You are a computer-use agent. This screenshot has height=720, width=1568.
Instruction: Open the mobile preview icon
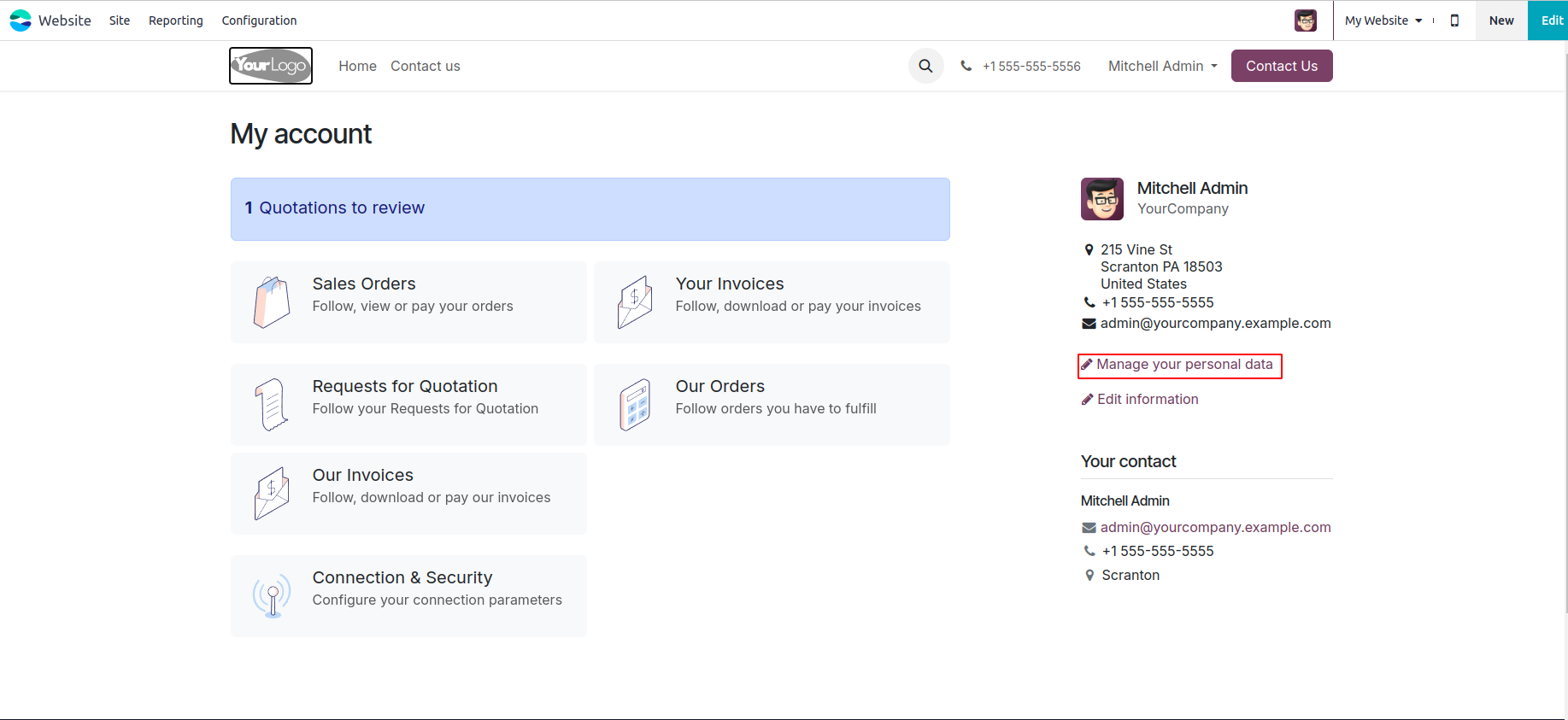(x=1454, y=20)
